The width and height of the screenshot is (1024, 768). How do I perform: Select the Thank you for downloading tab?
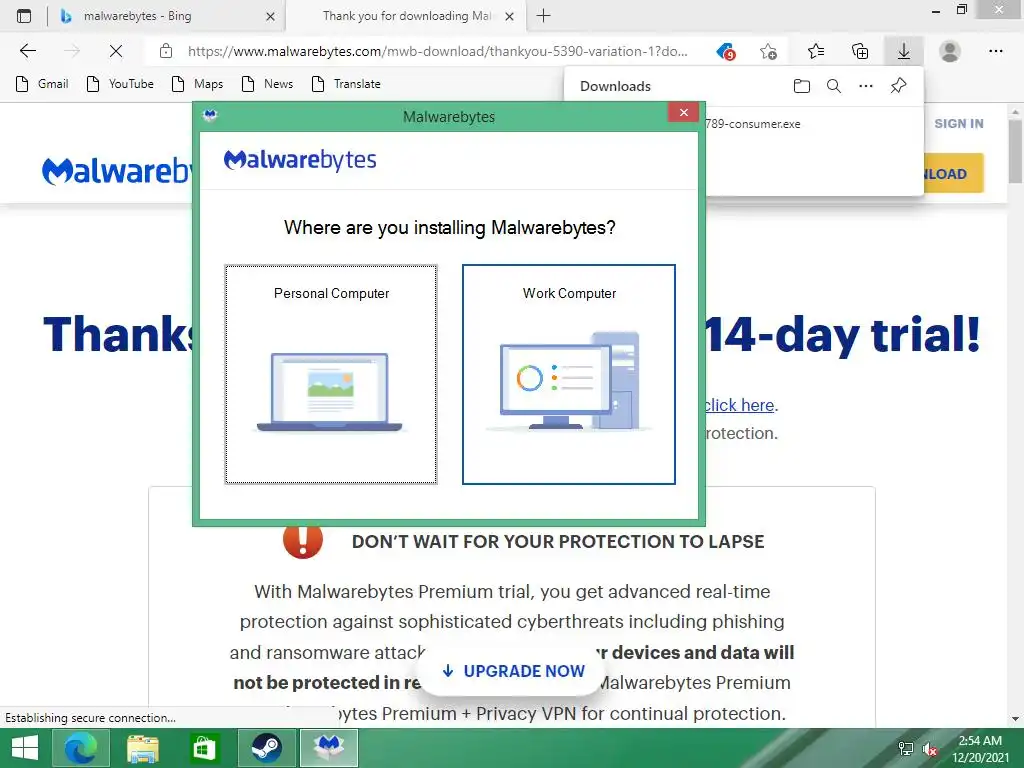405,16
